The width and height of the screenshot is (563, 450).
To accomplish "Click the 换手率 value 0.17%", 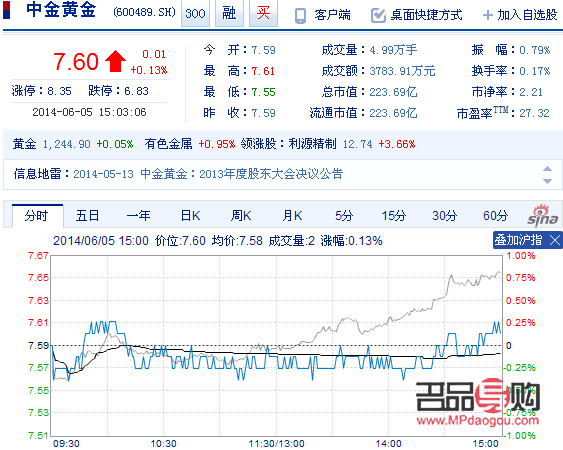I will coord(535,71).
